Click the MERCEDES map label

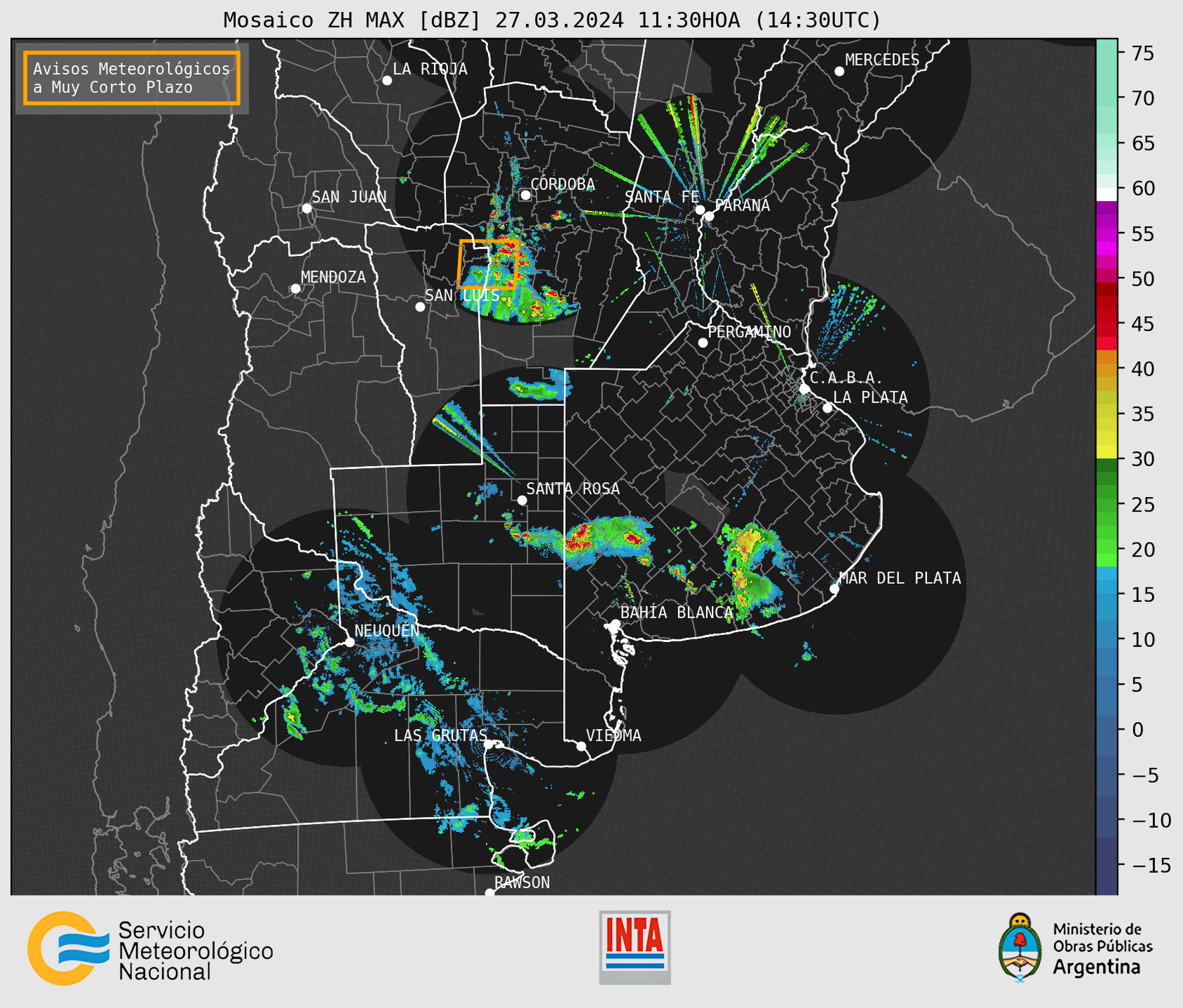(881, 60)
